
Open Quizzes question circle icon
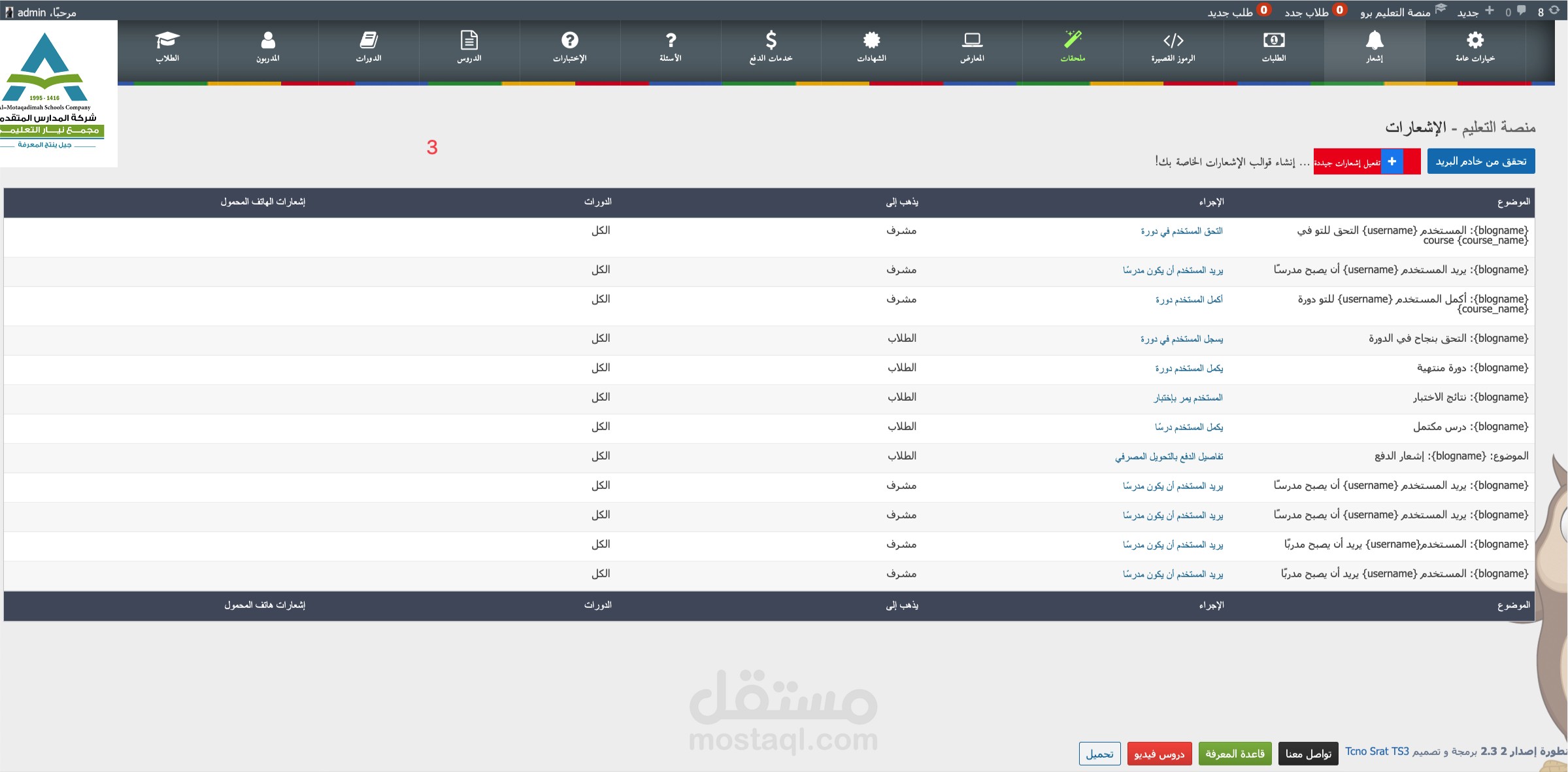coord(569,41)
